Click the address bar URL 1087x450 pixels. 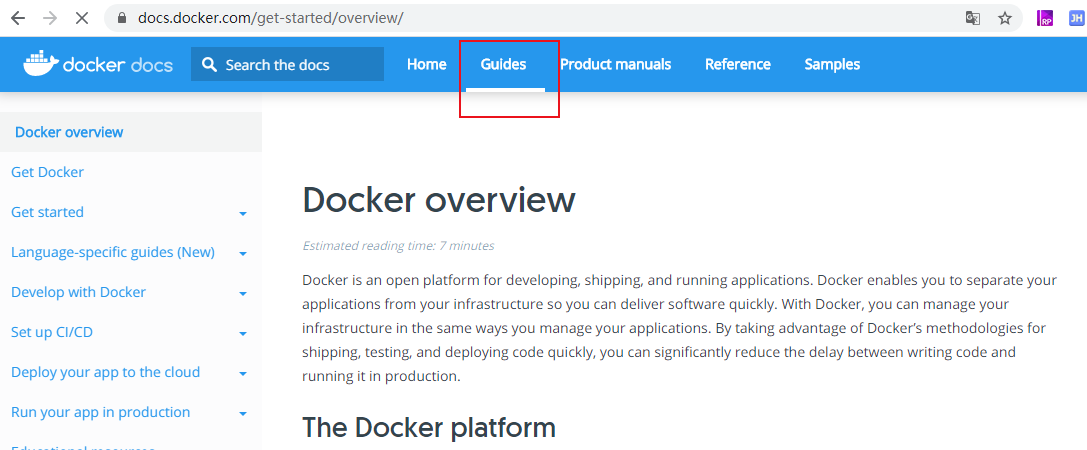270,18
